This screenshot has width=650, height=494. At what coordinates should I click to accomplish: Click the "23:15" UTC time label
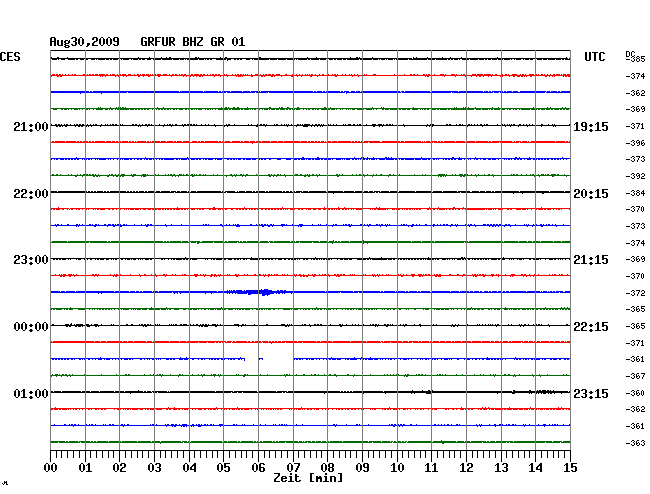(x=591, y=393)
